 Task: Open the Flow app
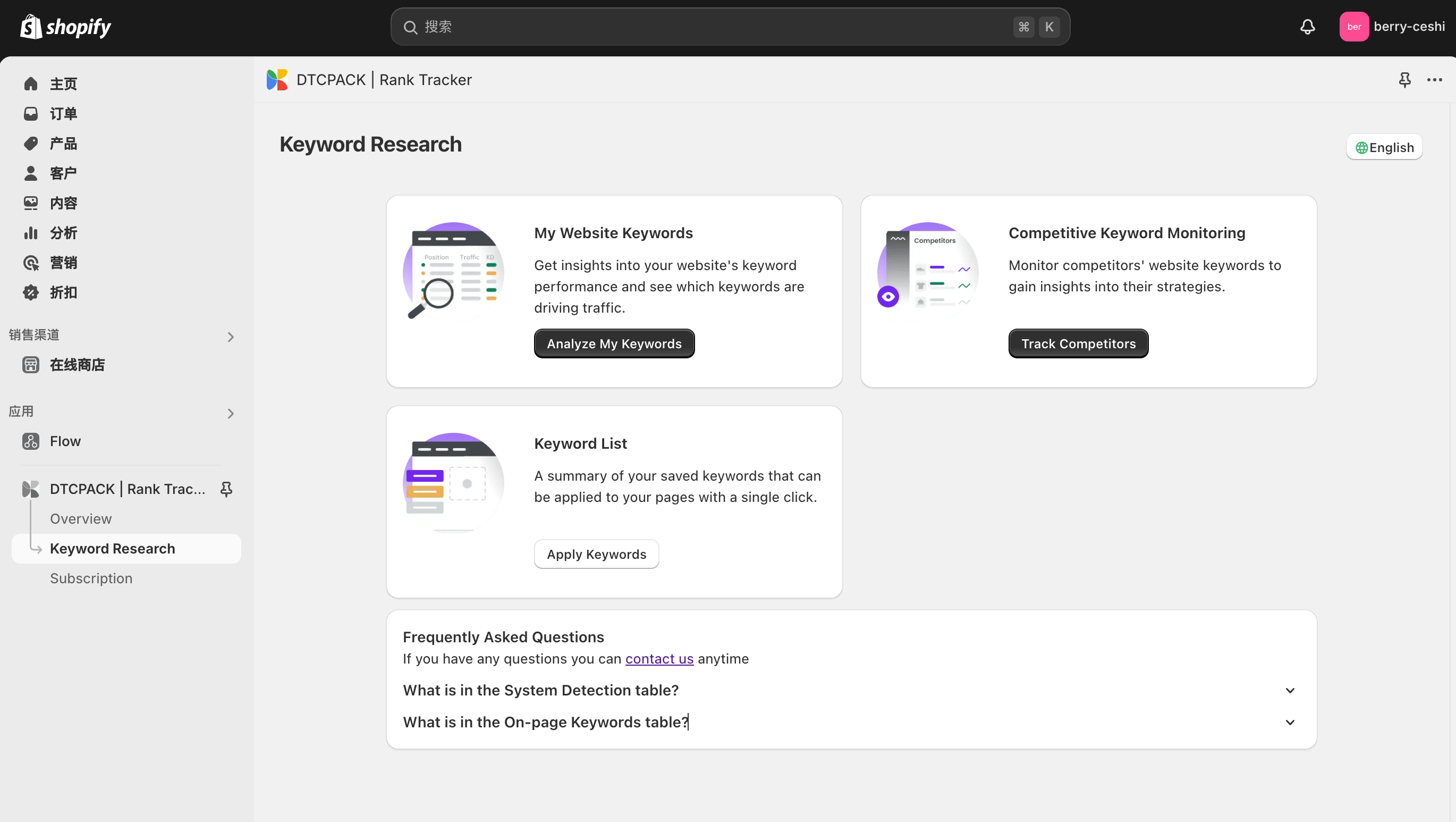[x=65, y=441]
